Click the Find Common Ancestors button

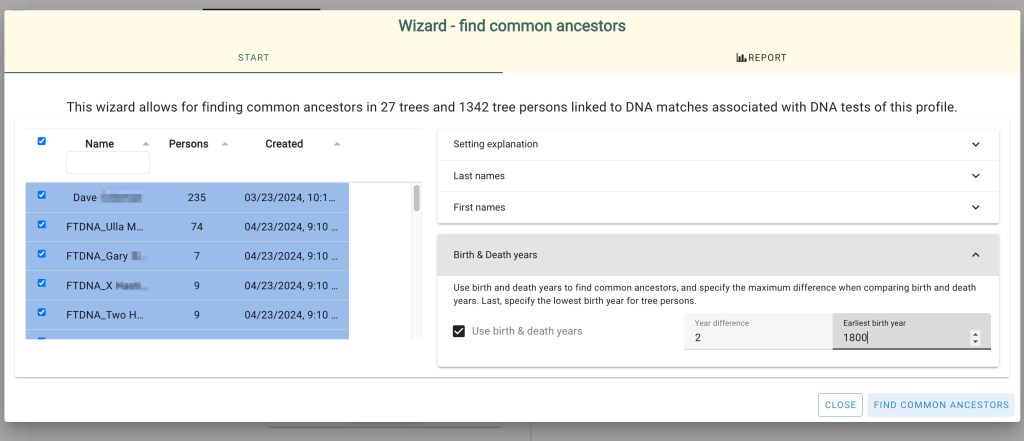click(940, 405)
